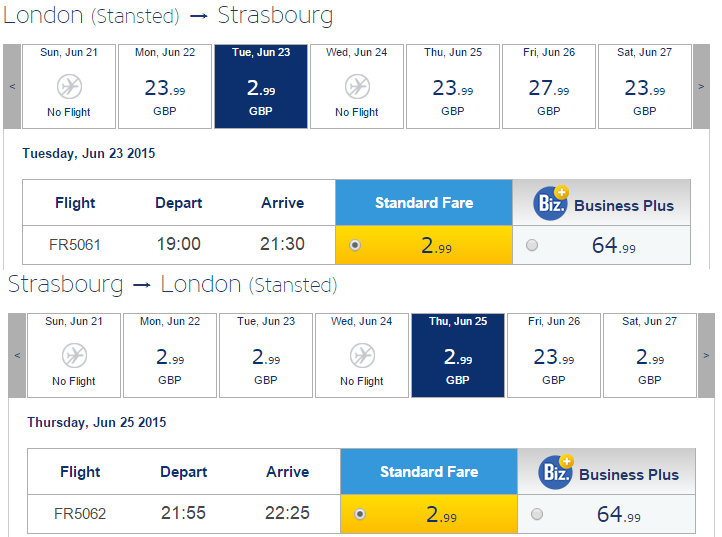
Task: Select Business Plus 64.99 radio for FR5062
Action: pyautogui.click(x=537, y=514)
